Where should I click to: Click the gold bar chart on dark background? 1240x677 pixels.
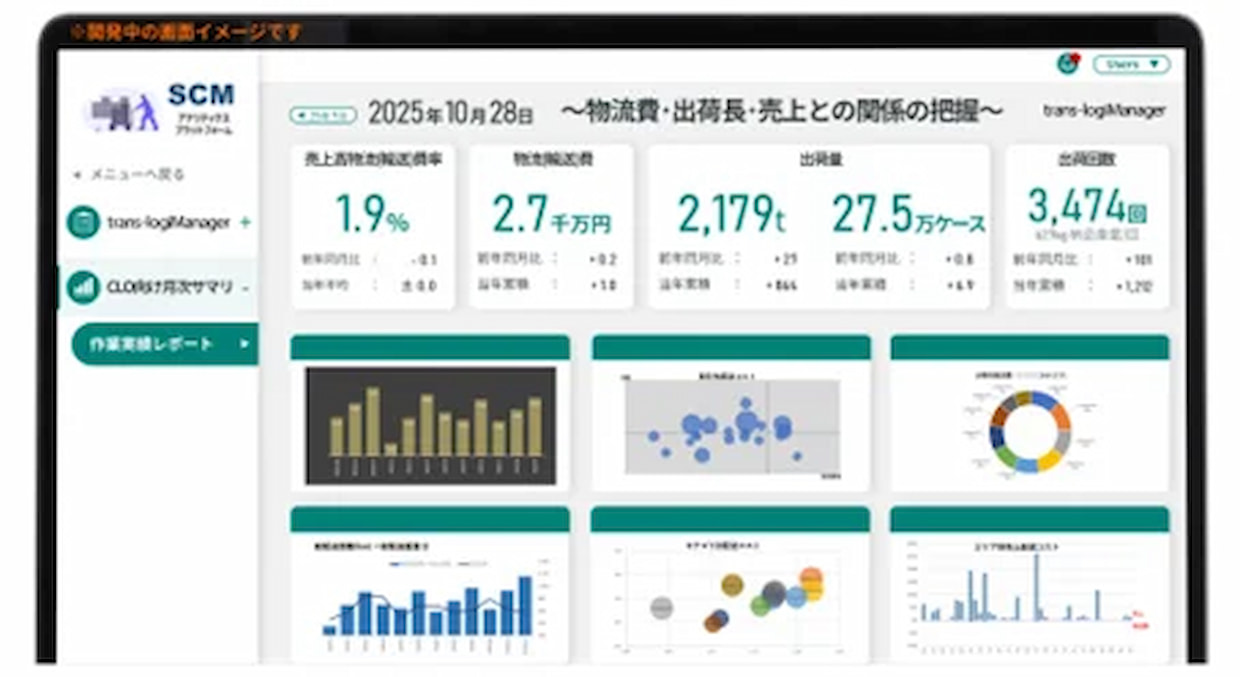430,425
